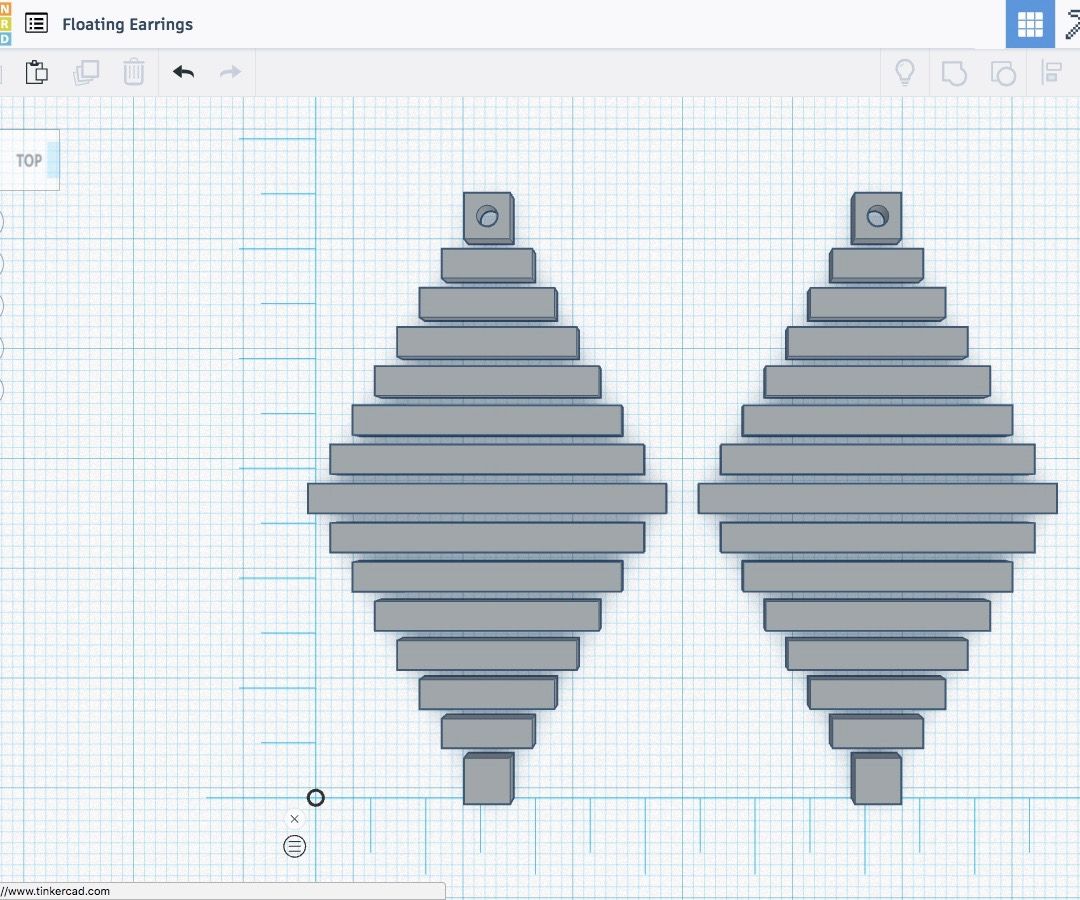Toggle the ruler menu with hamburger icon
The height and width of the screenshot is (900, 1080).
(294, 845)
